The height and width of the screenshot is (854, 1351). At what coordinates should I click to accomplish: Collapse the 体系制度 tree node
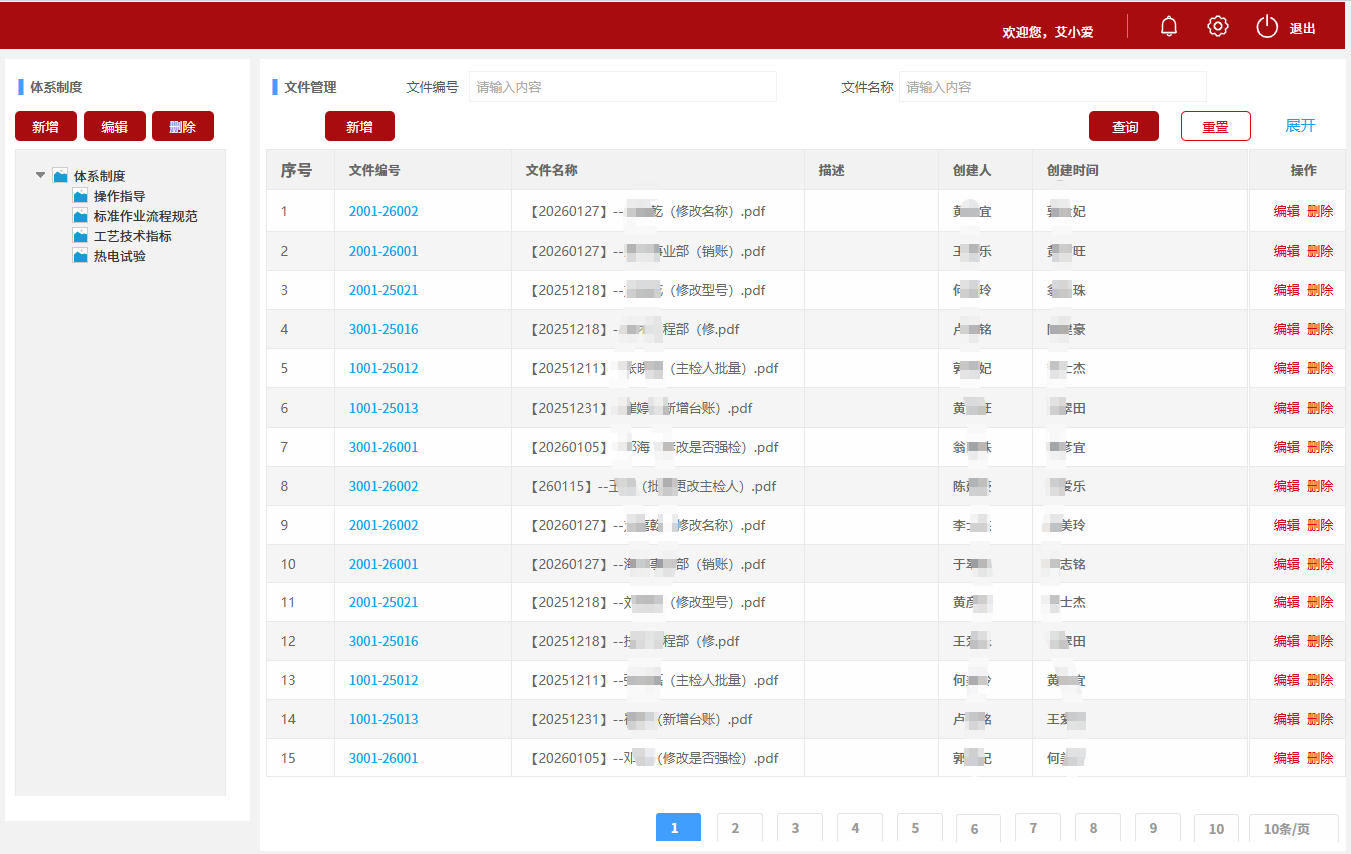40,175
